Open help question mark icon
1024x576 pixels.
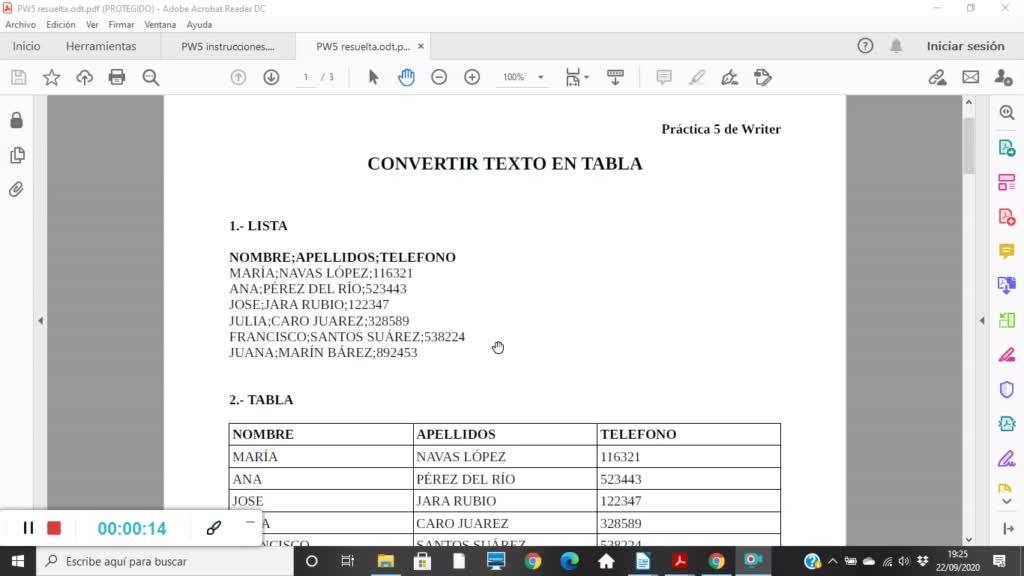tap(865, 46)
